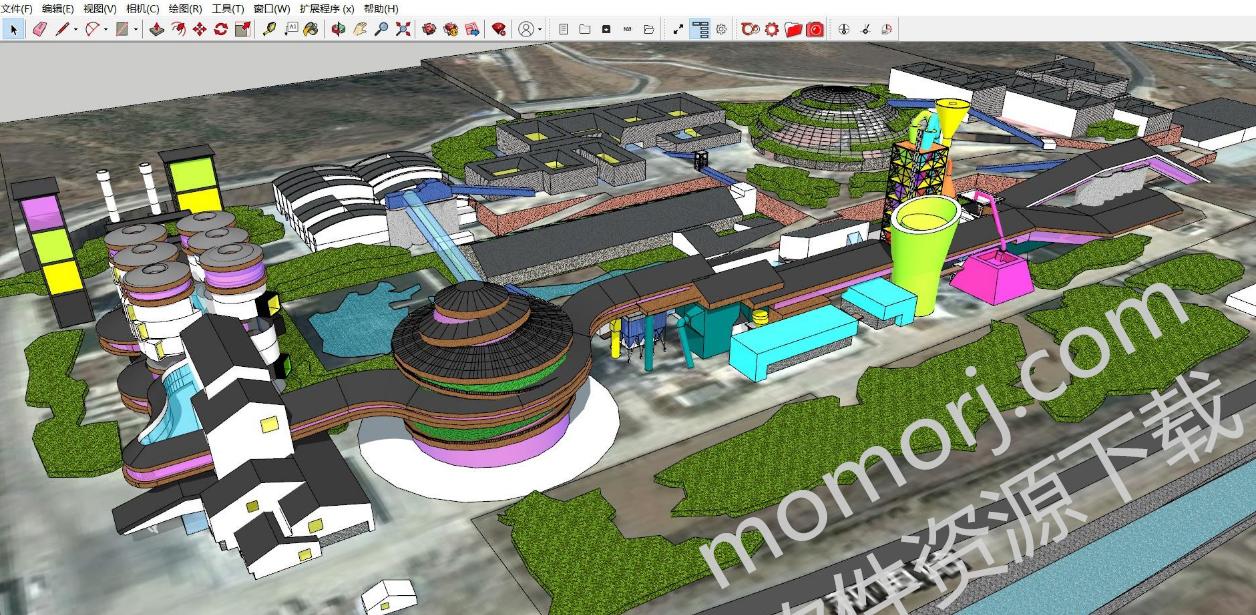This screenshot has width=1256, height=615.
Task: Choose the Rotate tool
Action: coord(220,29)
